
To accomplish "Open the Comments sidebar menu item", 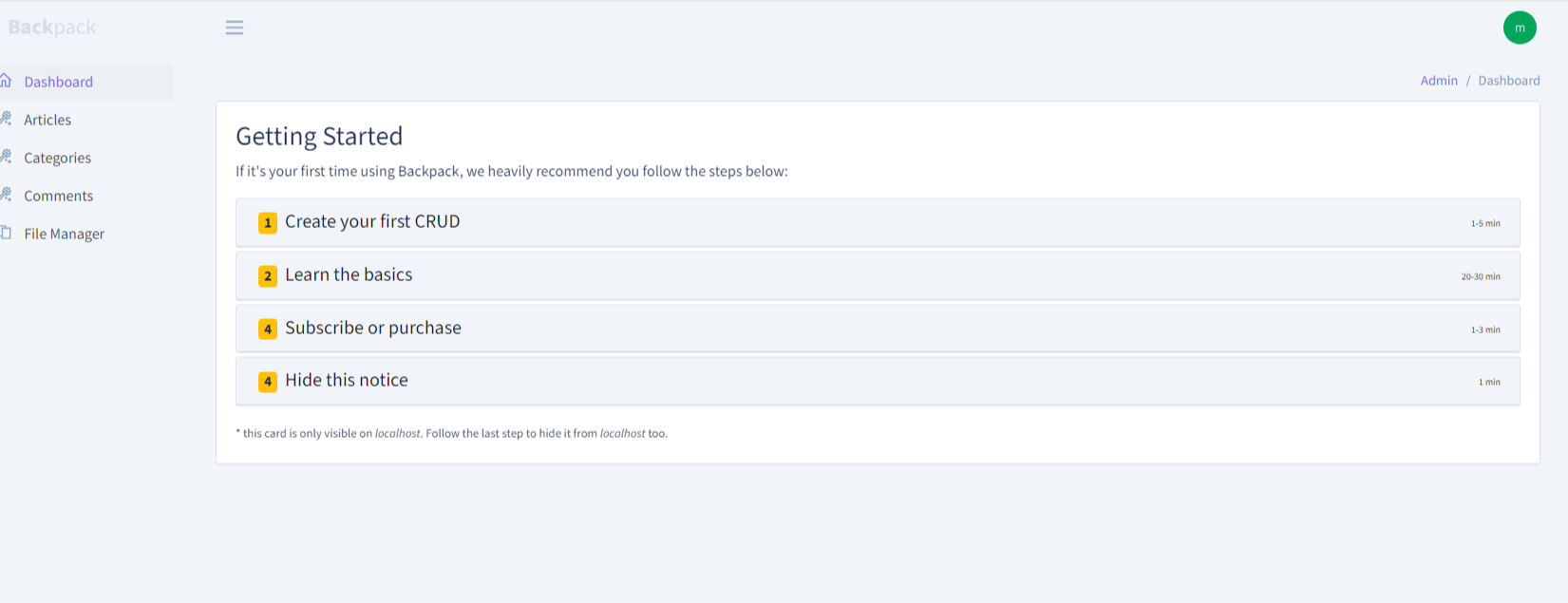I will click(x=59, y=196).
